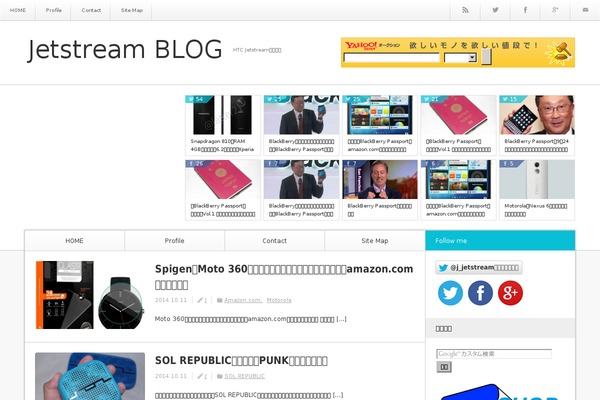Open the SOL REPUBLIC PUNK post title
The image size is (600, 400).
241,360
